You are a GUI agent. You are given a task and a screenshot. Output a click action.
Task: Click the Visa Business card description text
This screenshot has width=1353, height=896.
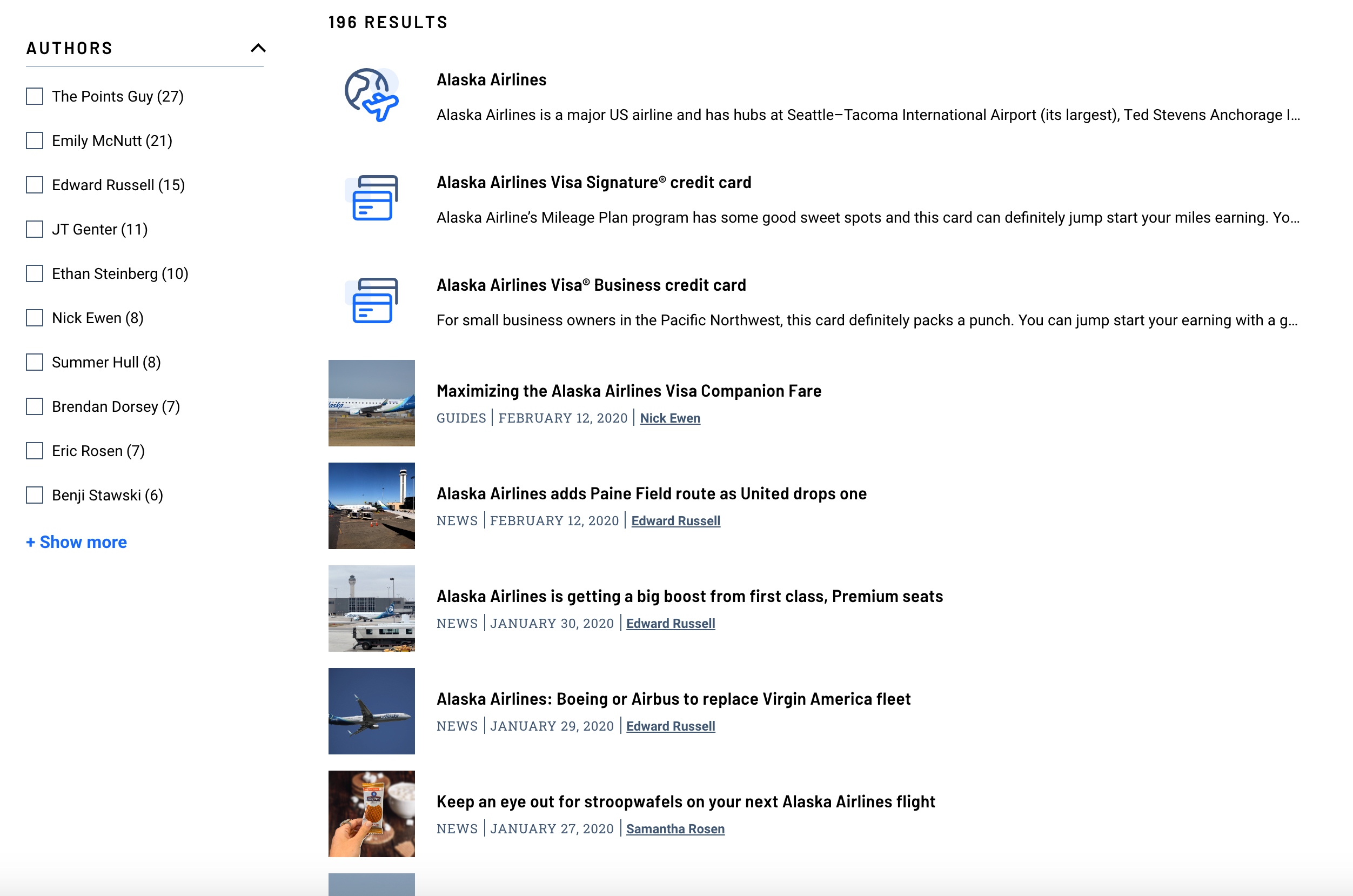coord(867,320)
